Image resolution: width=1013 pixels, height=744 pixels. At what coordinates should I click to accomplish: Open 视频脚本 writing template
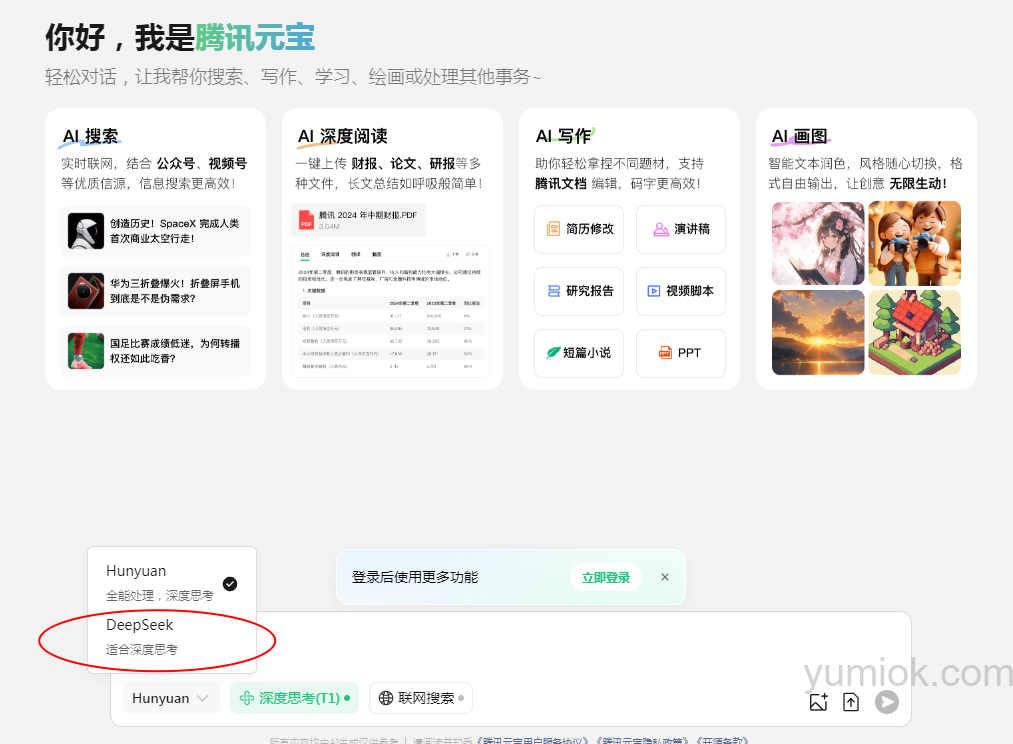click(681, 291)
